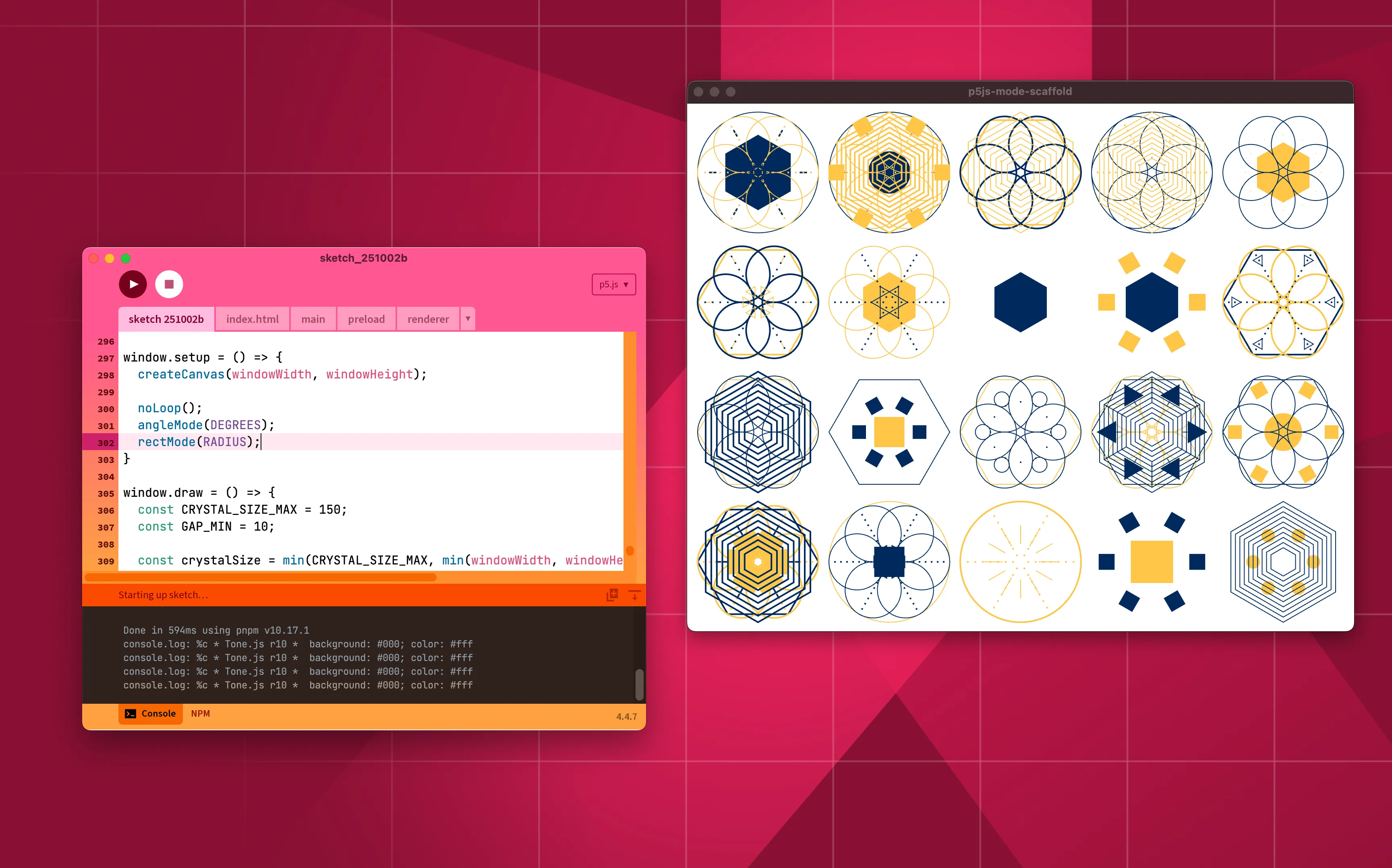Viewport: 1392px width, 868px height.
Task: Select the Console panel button
Action: pos(151,713)
